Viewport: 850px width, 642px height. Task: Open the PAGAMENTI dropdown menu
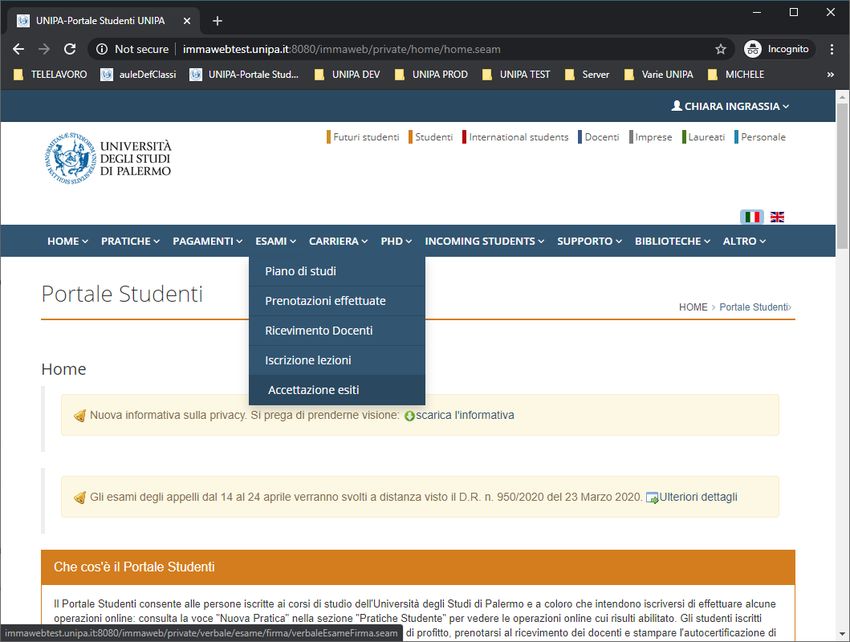(207, 241)
